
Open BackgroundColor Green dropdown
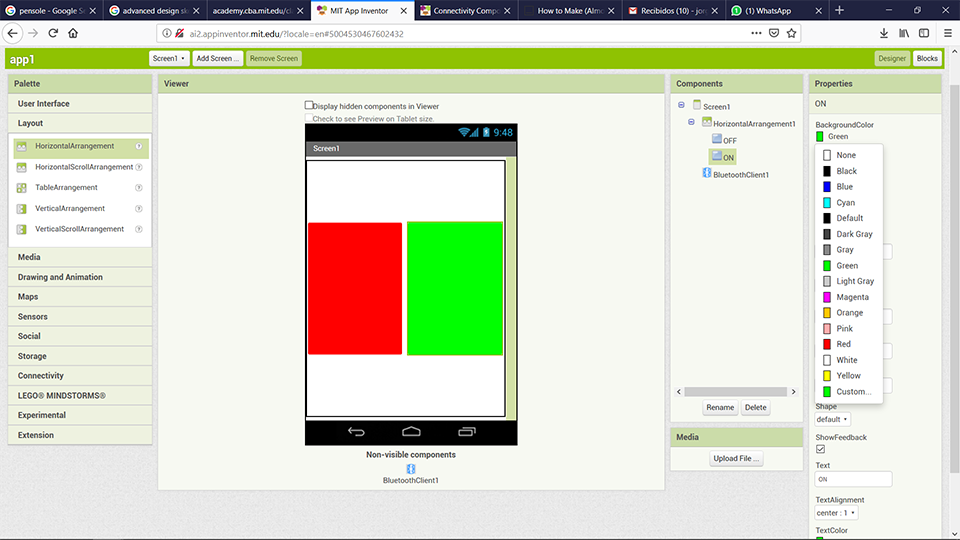tap(832, 137)
